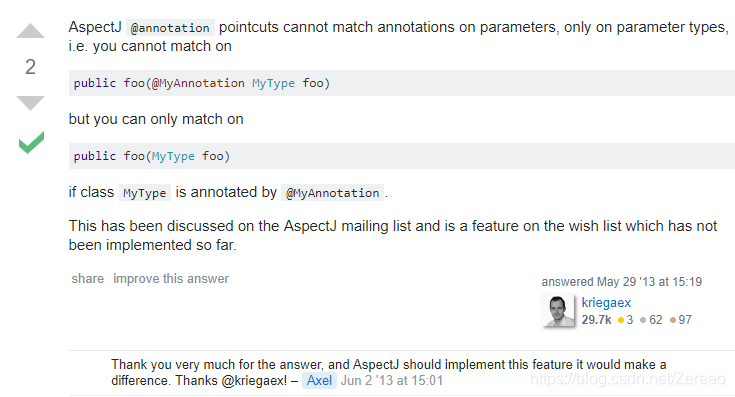
Task: Click the inline MyType code snippet
Action: (x=145, y=193)
